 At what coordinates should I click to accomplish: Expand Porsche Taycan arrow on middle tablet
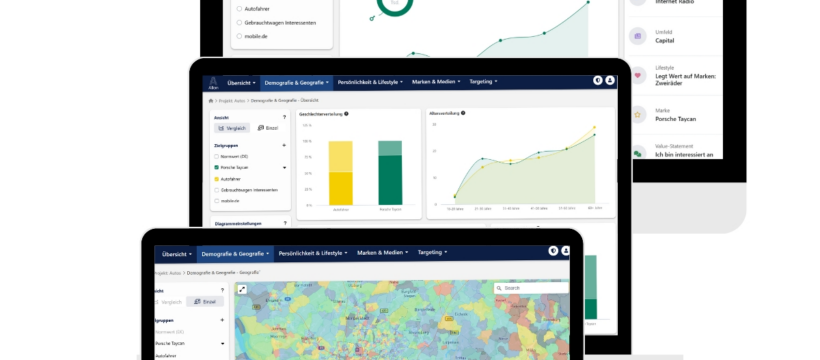(x=284, y=168)
